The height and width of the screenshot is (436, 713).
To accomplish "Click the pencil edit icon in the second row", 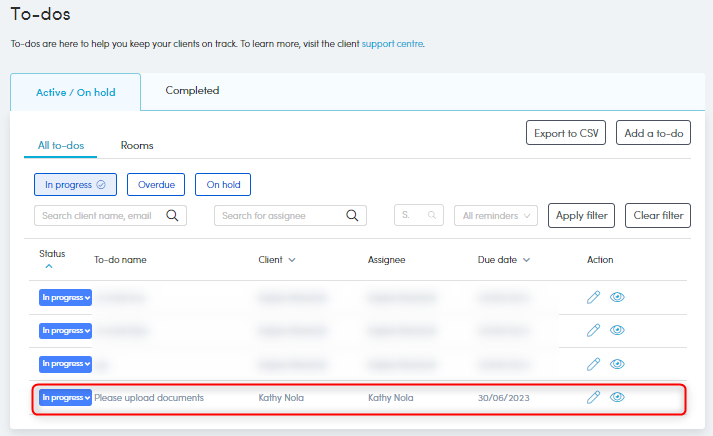I will (593, 330).
